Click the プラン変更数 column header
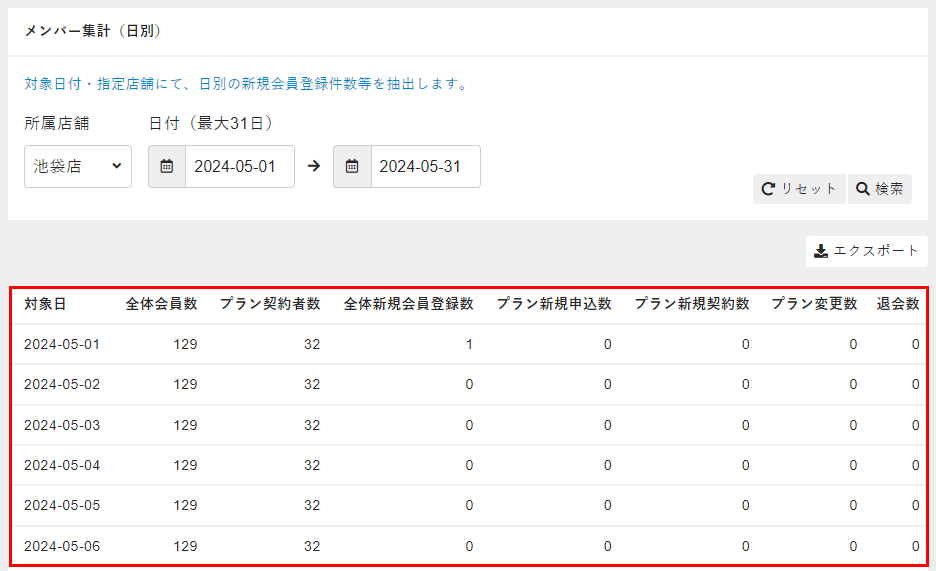Image resolution: width=936 pixels, height=571 pixels. click(x=814, y=304)
